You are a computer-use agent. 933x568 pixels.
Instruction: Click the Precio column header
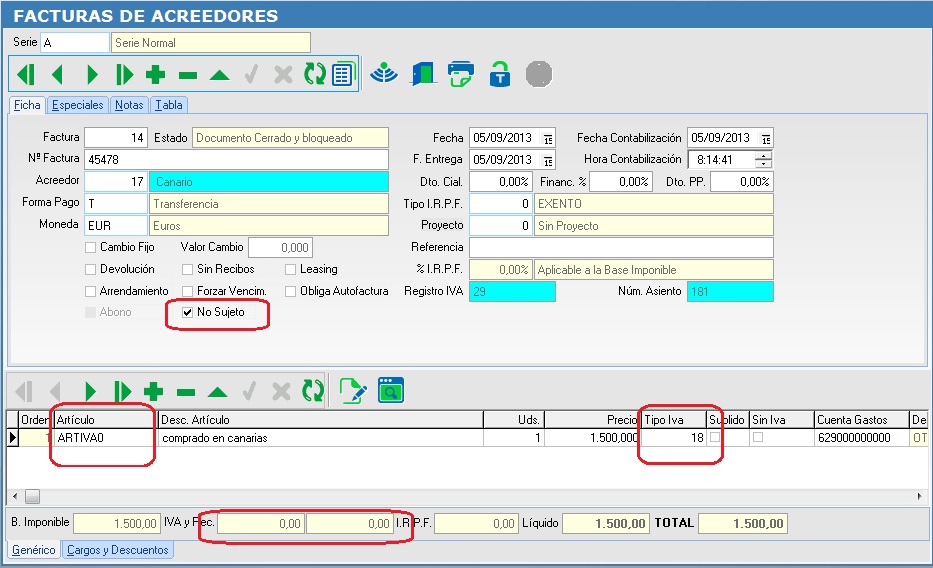[x=592, y=420]
